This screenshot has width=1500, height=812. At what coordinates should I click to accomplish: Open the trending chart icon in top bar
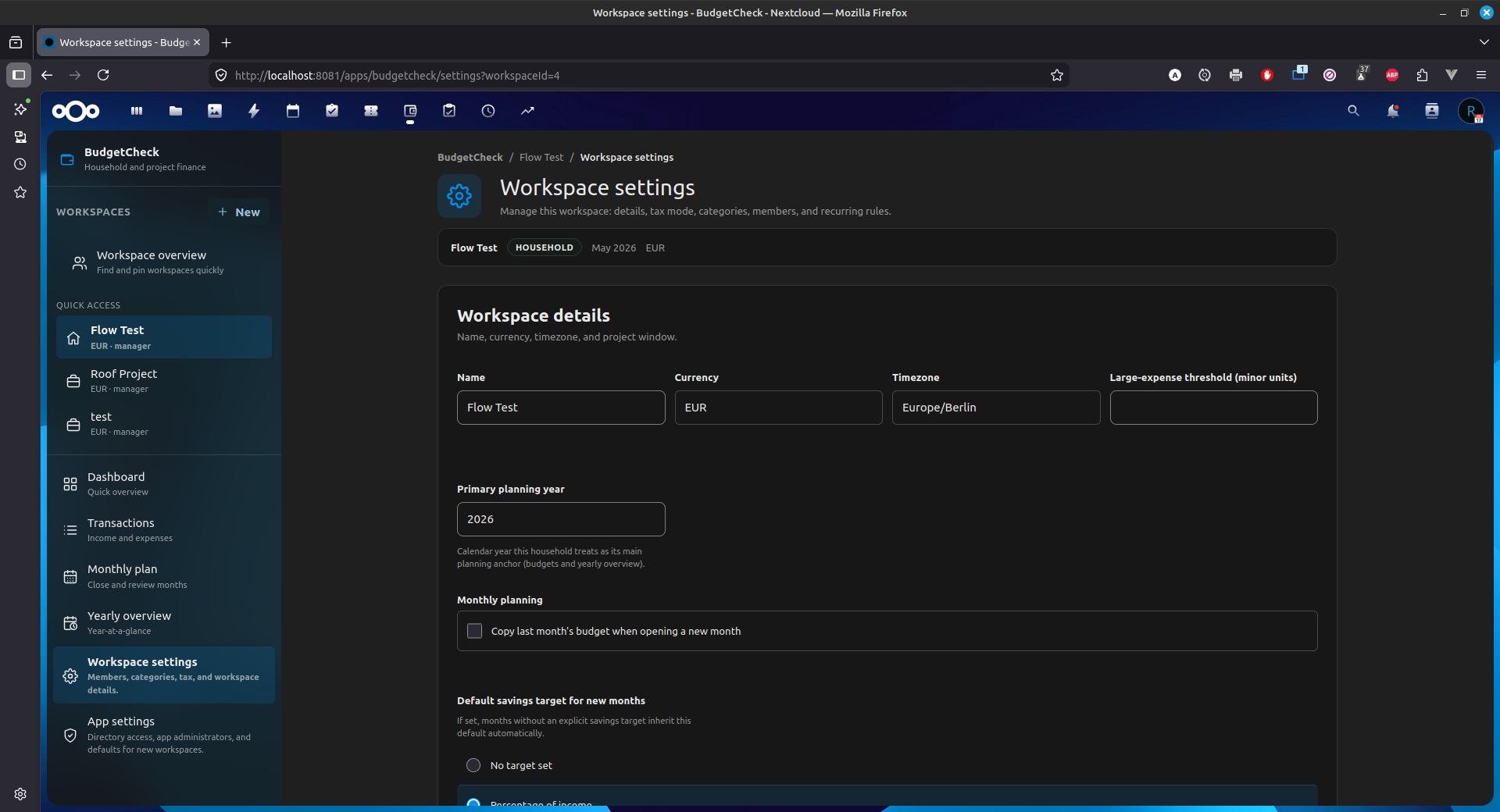(x=527, y=111)
